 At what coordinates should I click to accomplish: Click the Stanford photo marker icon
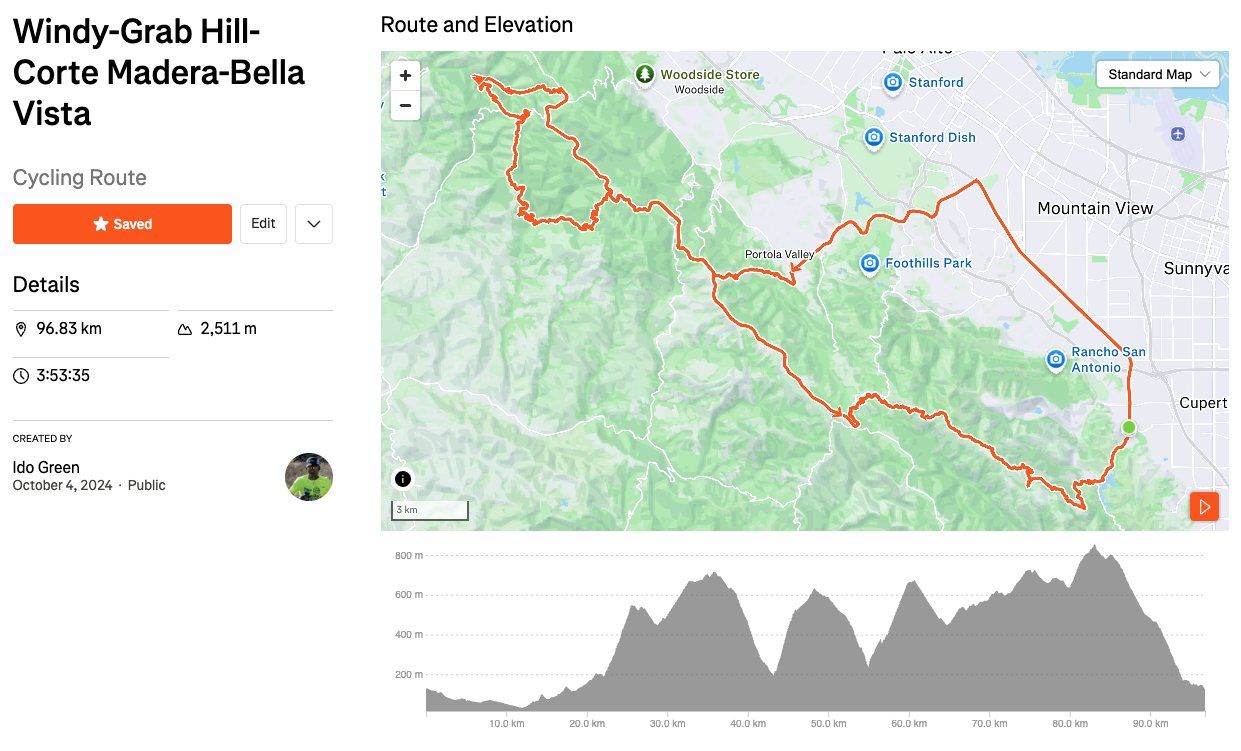pyautogui.click(x=893, y=82)
